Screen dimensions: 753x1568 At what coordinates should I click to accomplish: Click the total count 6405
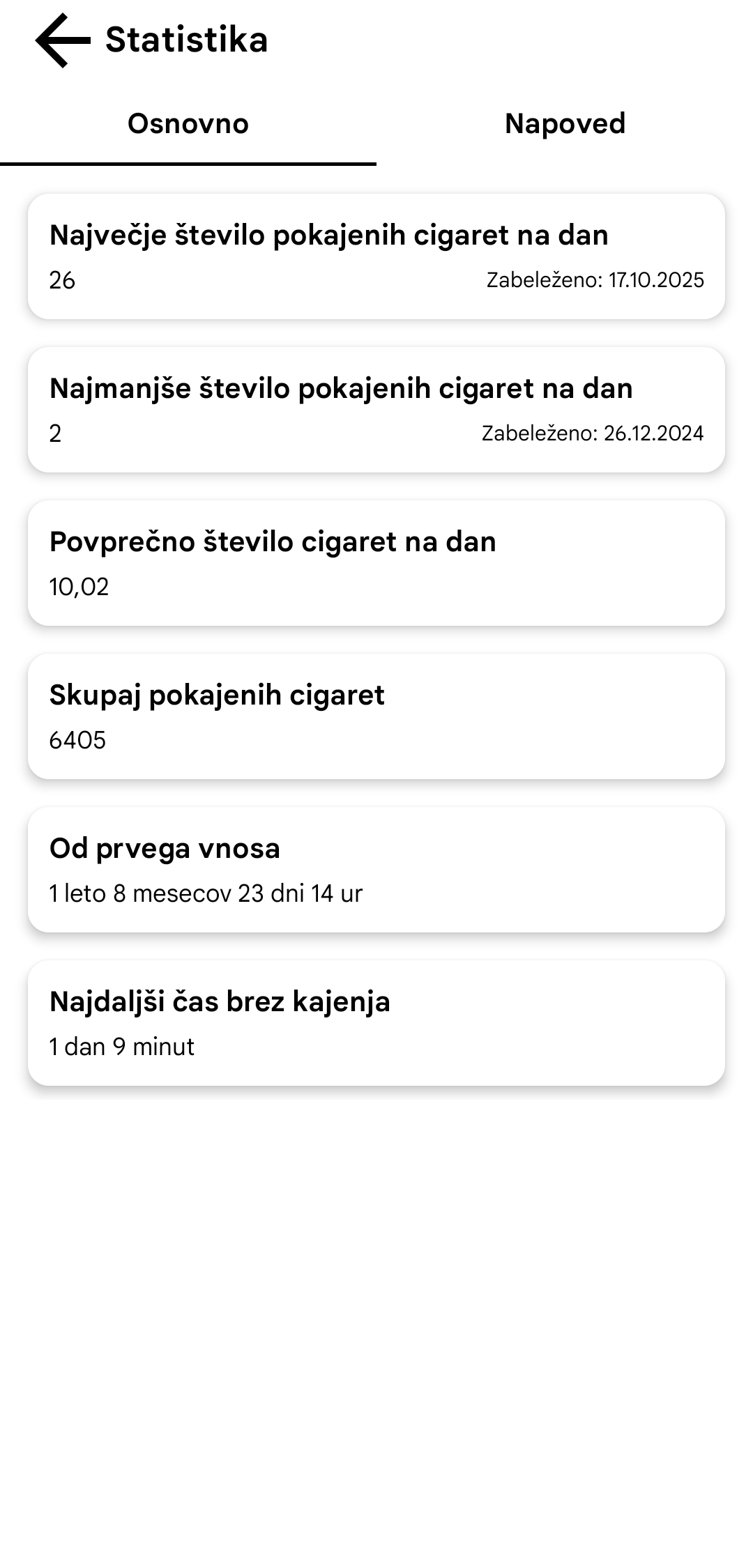coord(77,740)
